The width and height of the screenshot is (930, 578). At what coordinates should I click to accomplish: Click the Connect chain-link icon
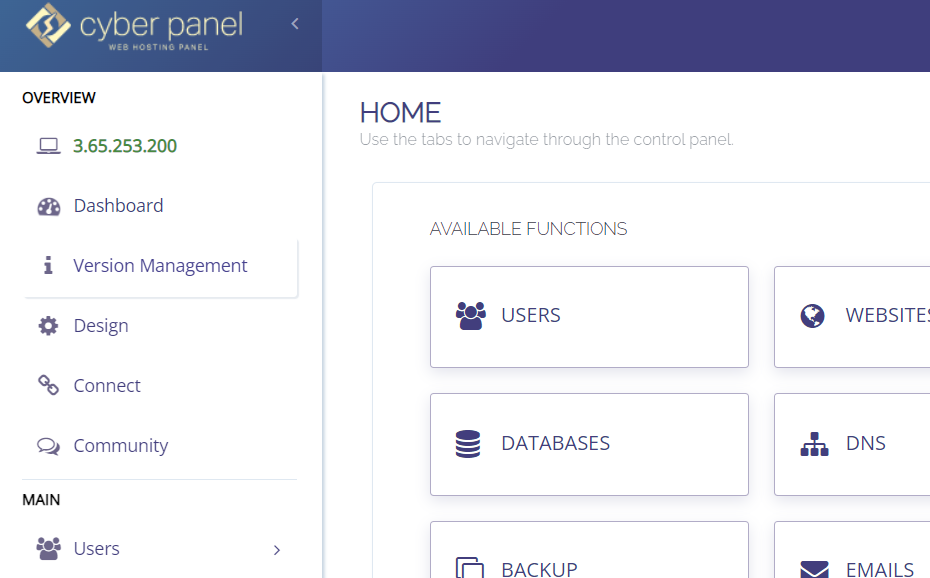click(x=48, y=385)
